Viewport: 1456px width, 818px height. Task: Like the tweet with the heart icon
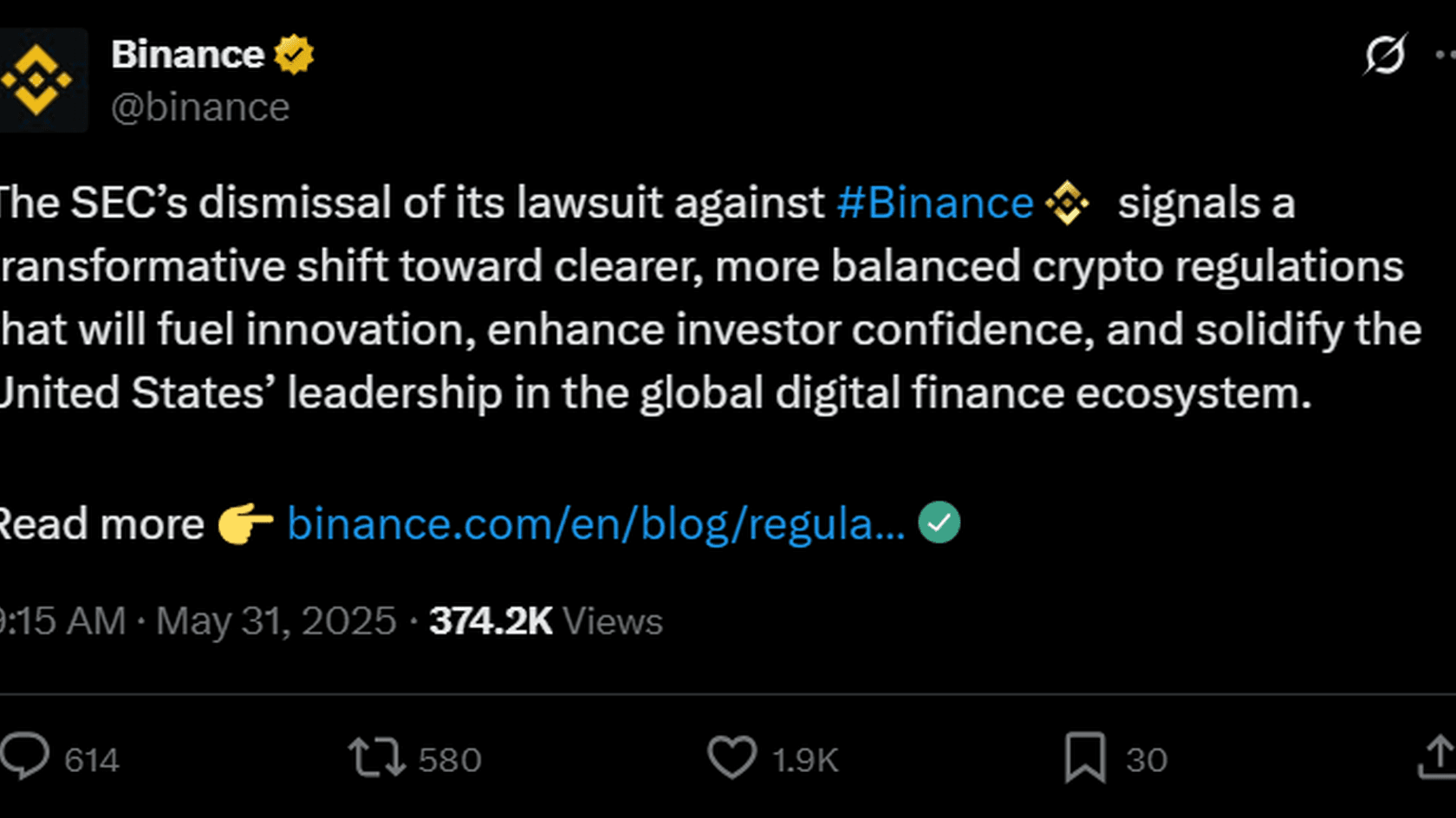pyautogui.click(x=732, y=758)
